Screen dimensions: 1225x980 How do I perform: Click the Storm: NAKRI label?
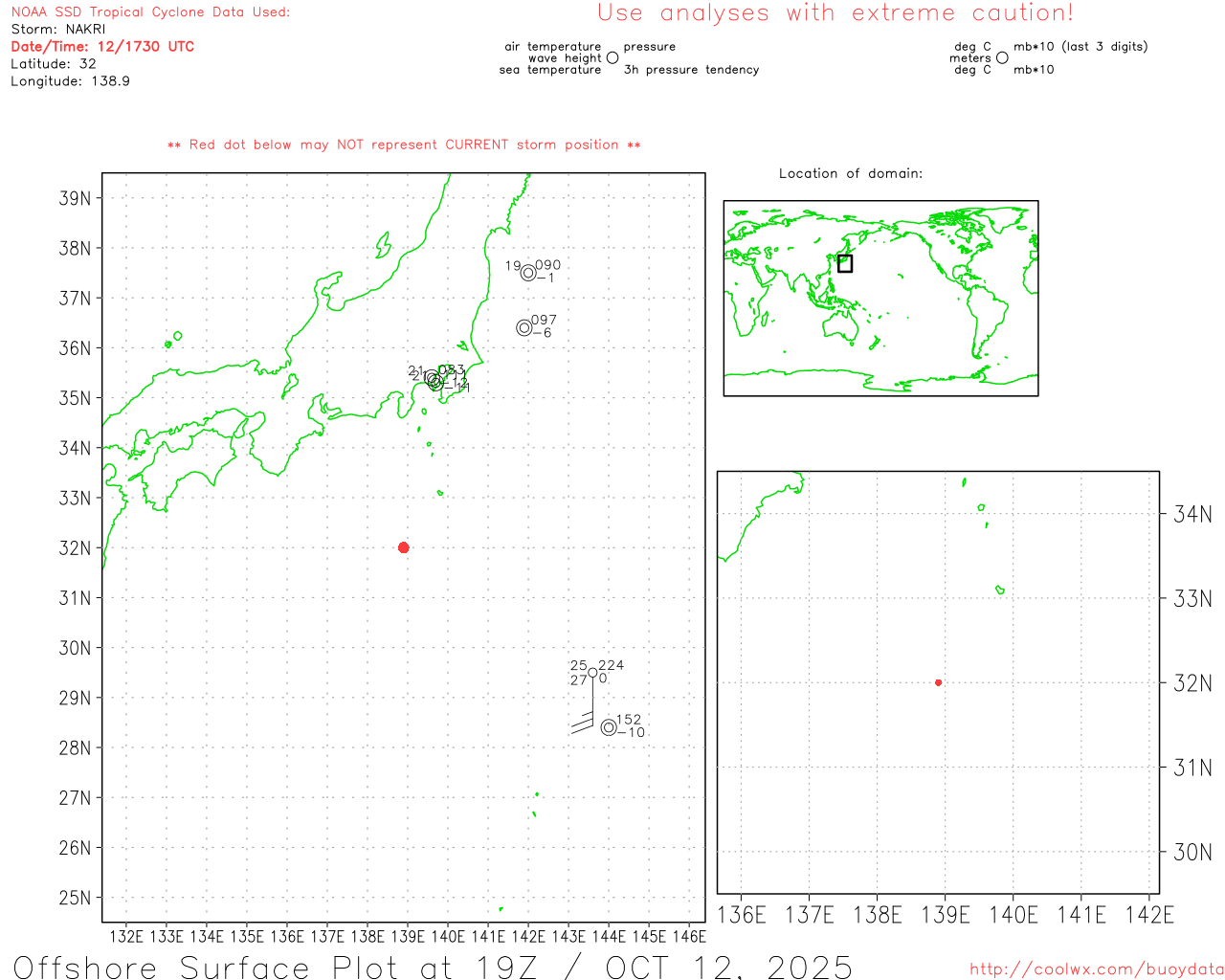pos(58,30)
